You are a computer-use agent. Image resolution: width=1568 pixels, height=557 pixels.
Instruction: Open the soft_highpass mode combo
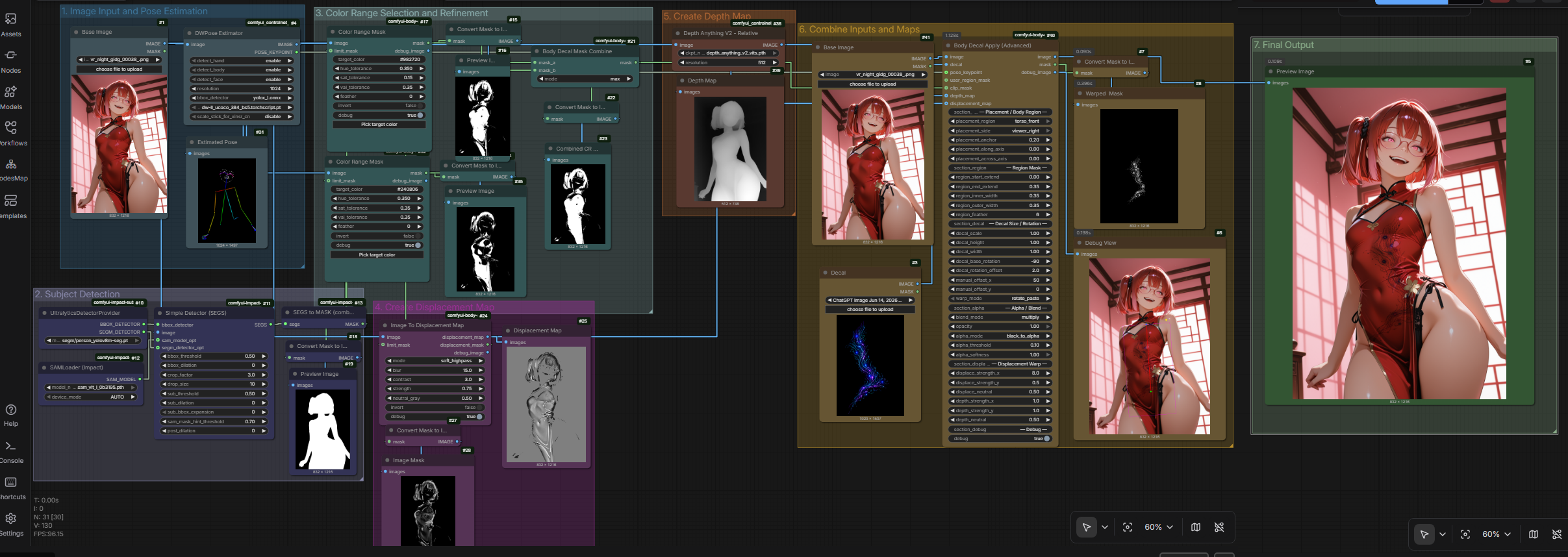click(435, 361)
